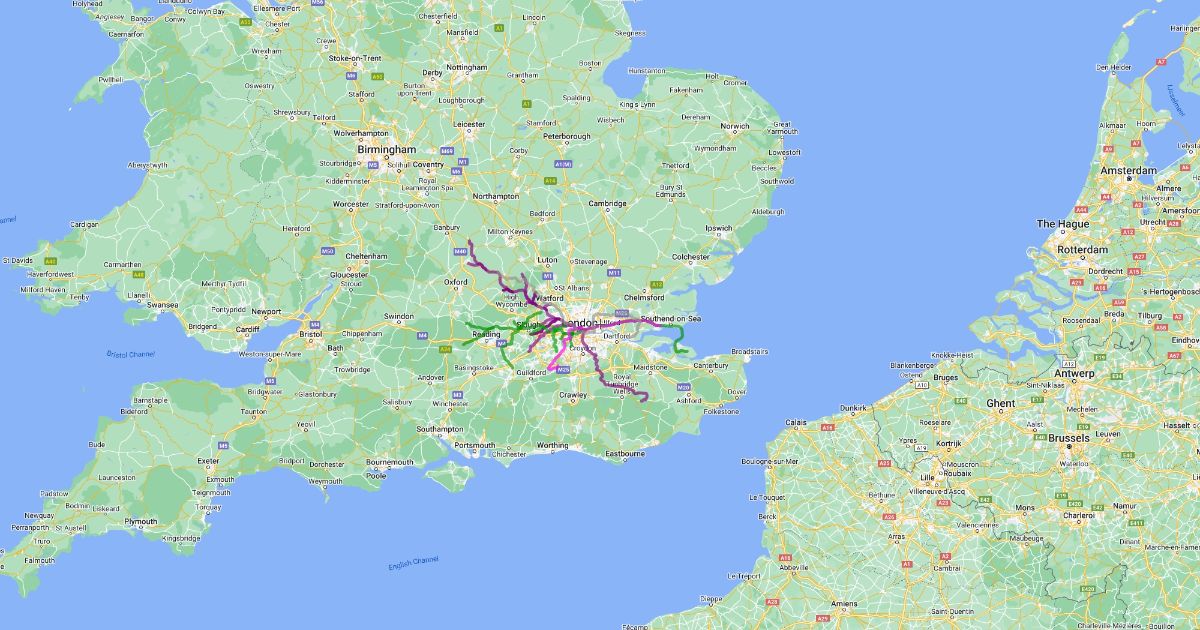Click the M3 shield north of Winchester
The height and width of the screenshot is (630, 1200).
point(456,394)
